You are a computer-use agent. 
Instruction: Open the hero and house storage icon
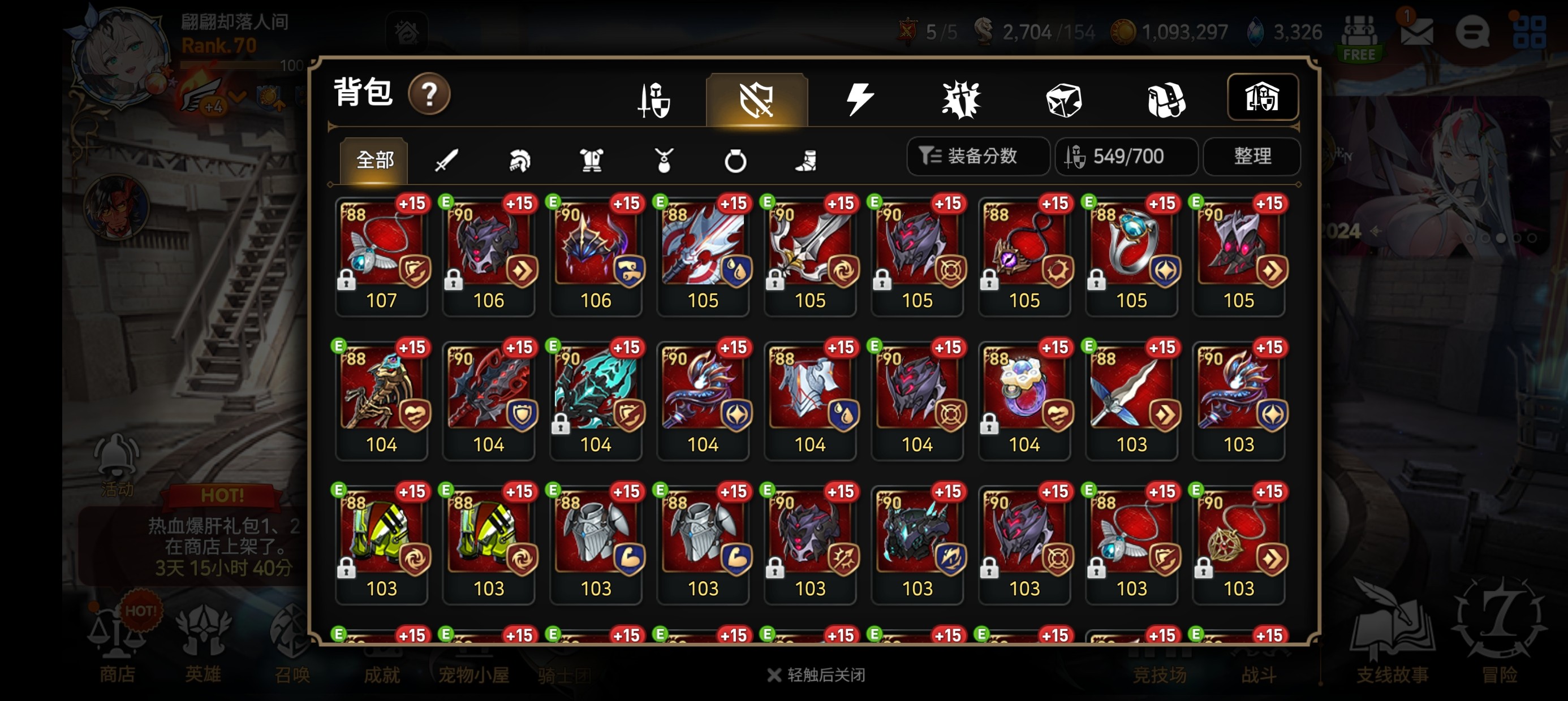click(1263, 97)
